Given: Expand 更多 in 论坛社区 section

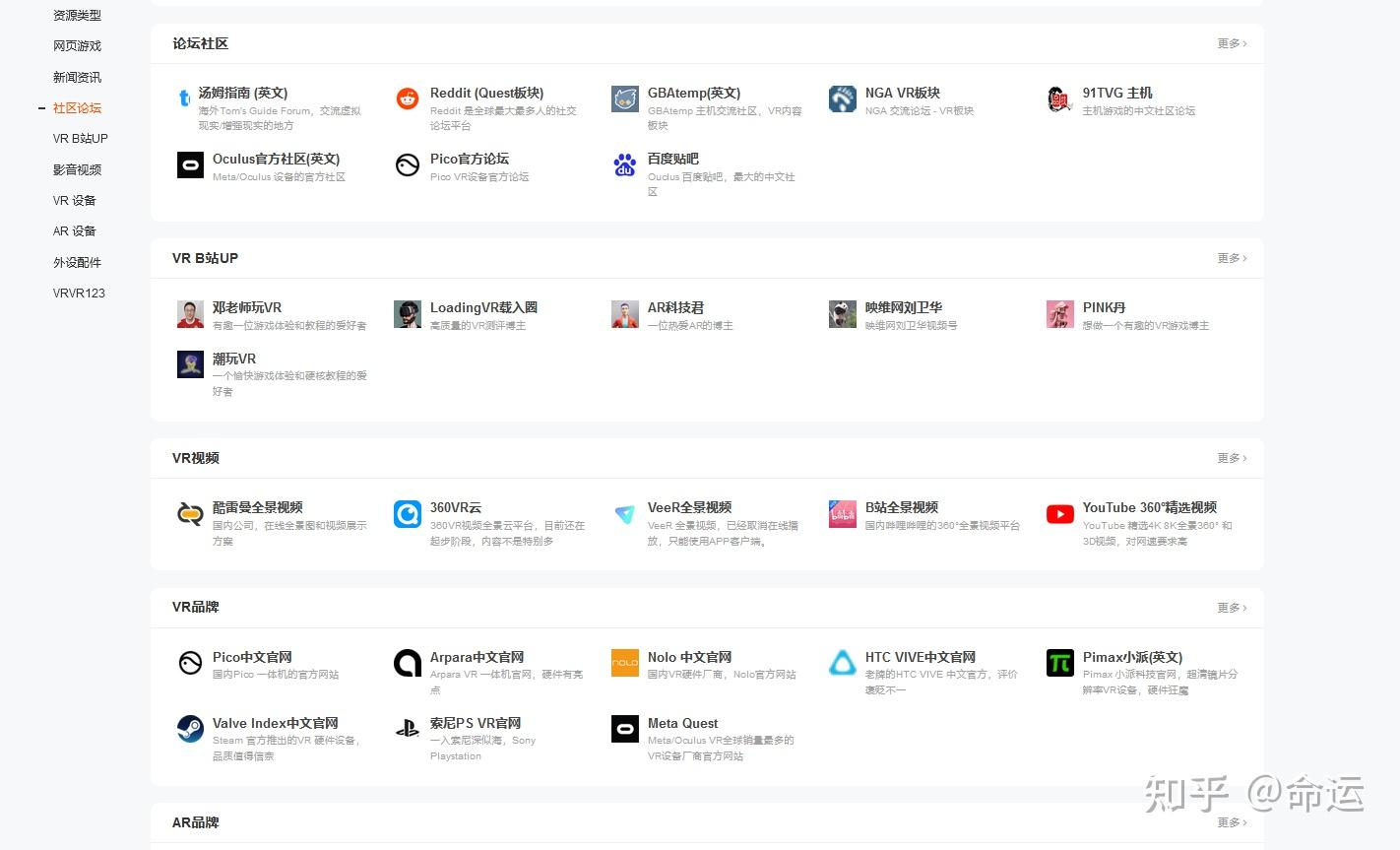Looking at the screenshot, I should click(1232, 43).
